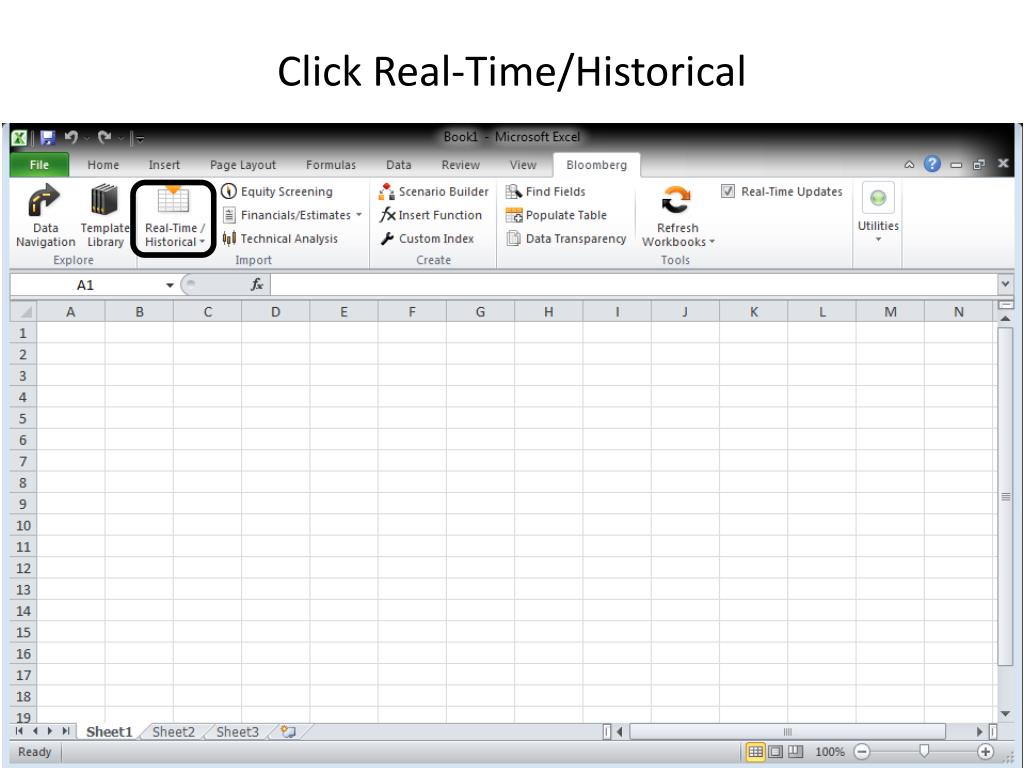Open Redo history dropdown arrow

[121, 138]
